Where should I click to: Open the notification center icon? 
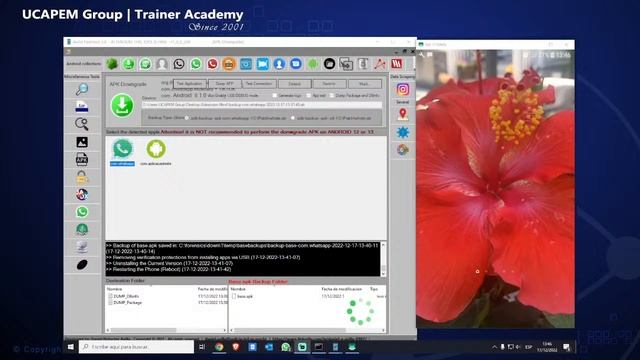567,347
